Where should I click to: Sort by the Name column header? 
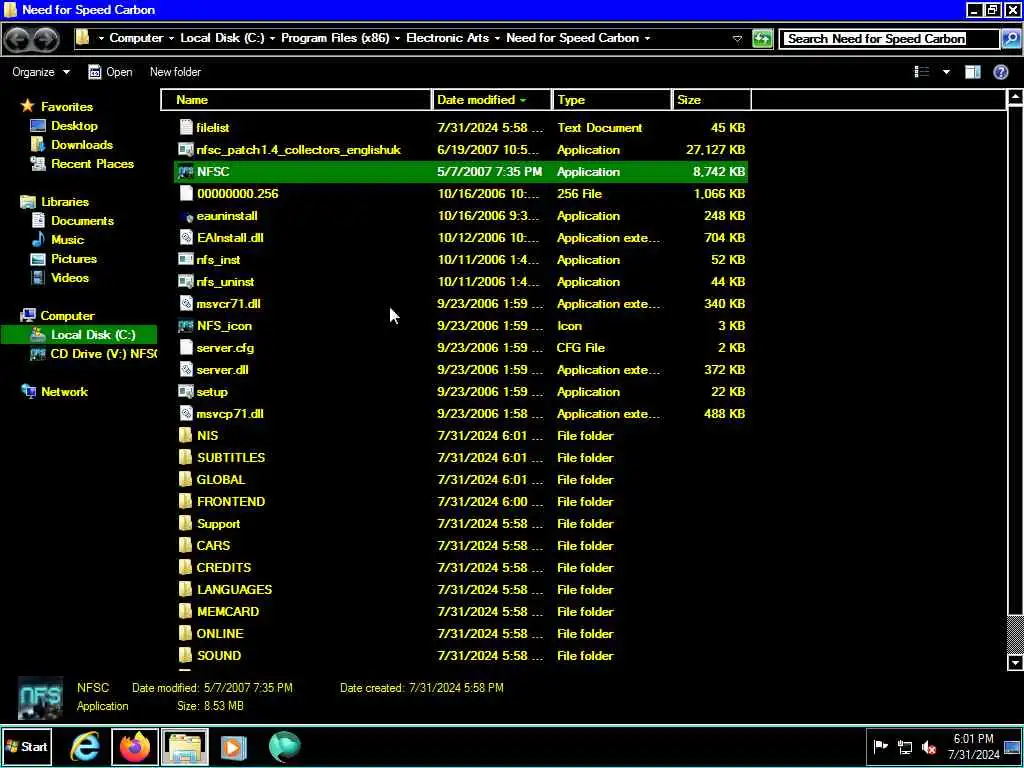tap(297, 100)
